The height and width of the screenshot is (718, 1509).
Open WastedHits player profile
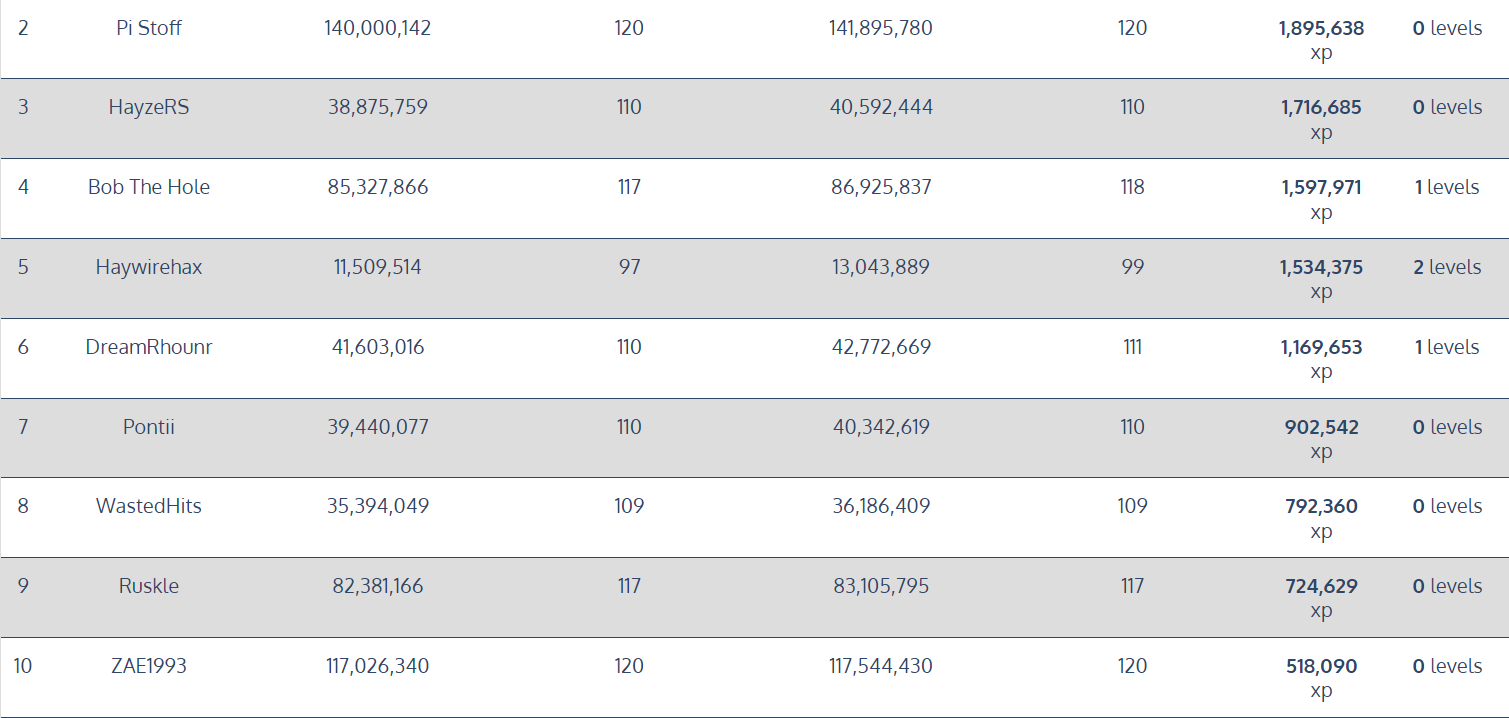click(149, 506)
